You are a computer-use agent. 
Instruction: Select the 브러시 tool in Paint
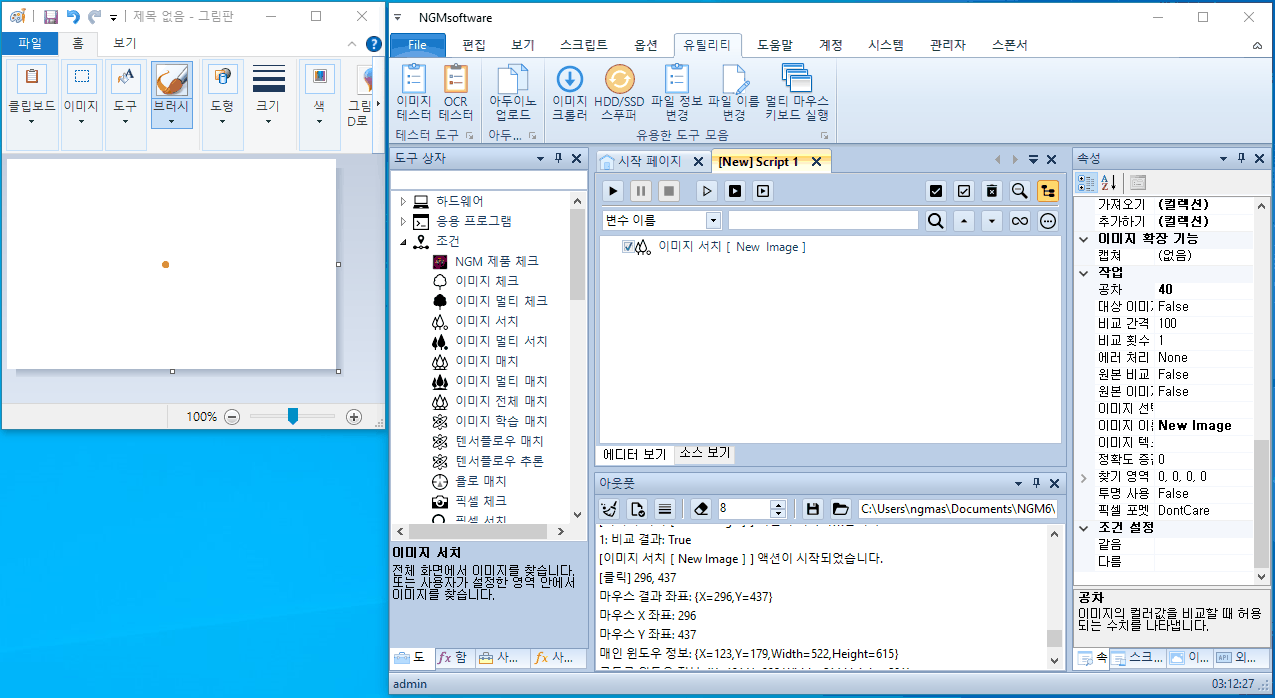[x=172, y=94]
